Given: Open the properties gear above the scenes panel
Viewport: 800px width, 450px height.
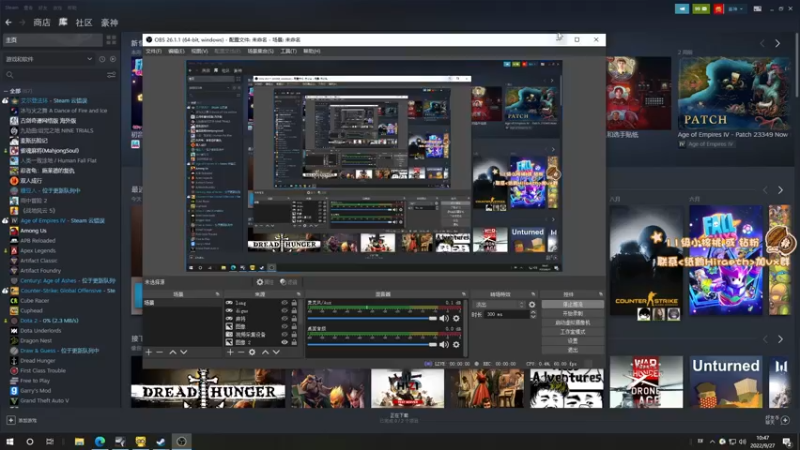Looking at the screenshot, I should click(265, 282).
